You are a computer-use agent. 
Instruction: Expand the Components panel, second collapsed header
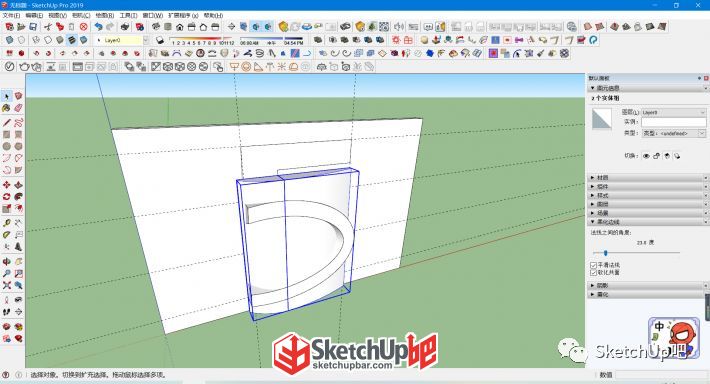pyautogui.click(x=648, y=186)
